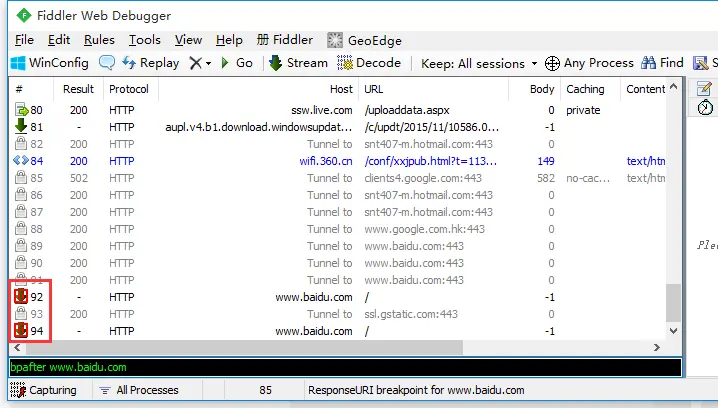Open the View menu
Screen dimensions: 718x408
(188, 40)
